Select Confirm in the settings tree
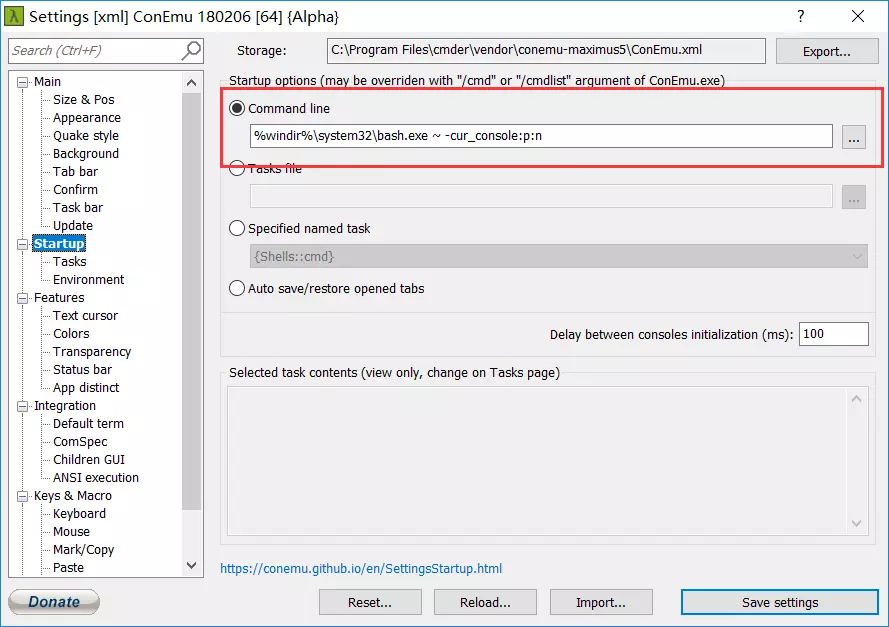The height and width of the screenshot is (627, 889). (x=75, y=190)
